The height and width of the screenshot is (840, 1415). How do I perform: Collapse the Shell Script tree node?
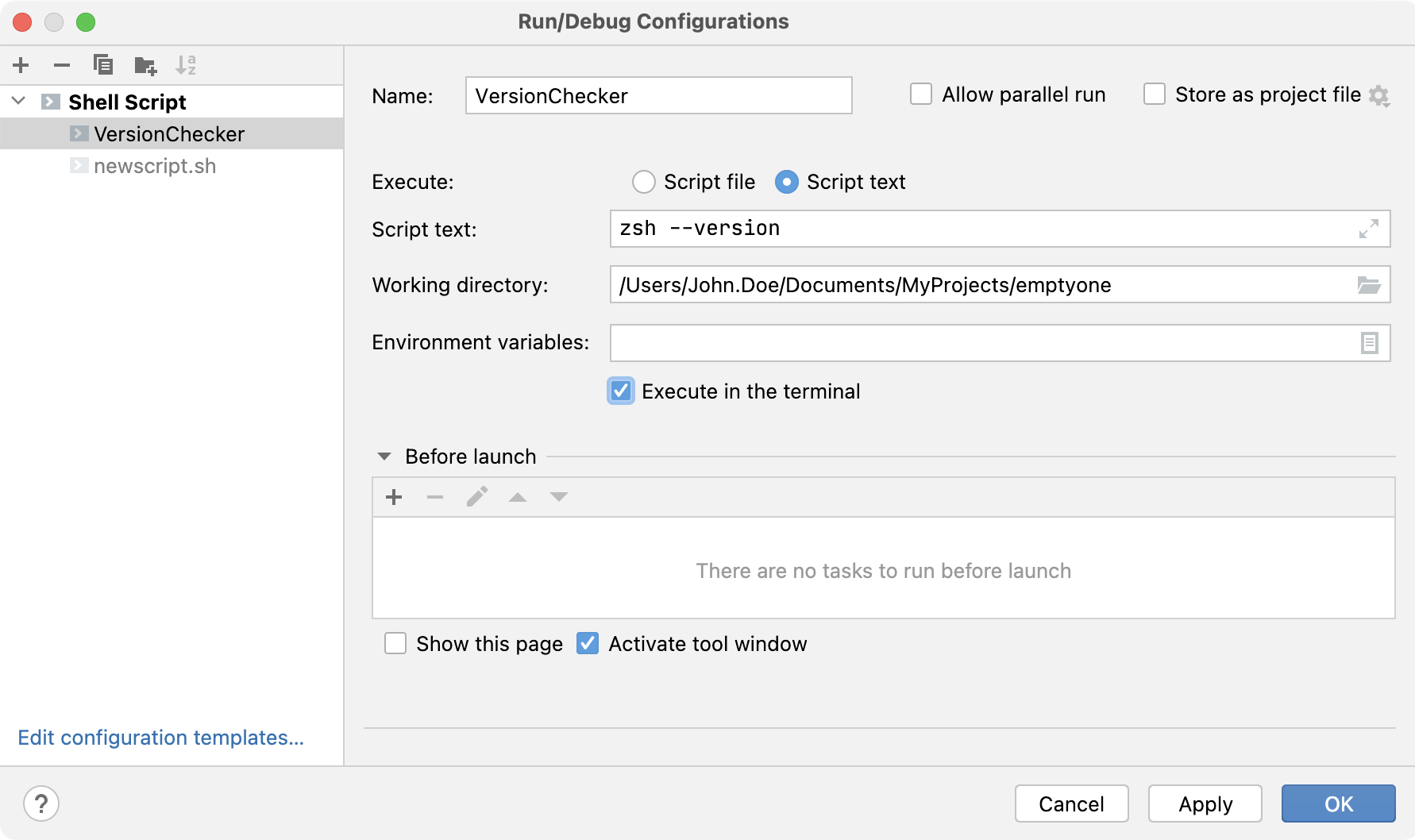pos(17,102)
